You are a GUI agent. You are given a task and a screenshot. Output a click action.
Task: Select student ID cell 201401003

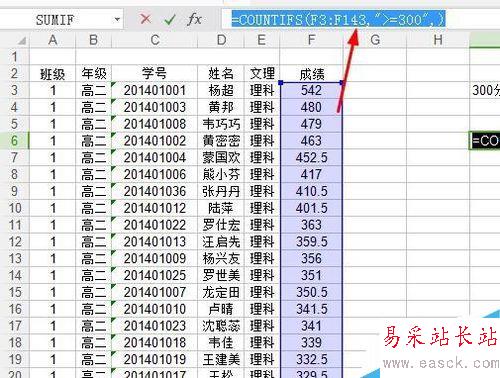point(155,107)
